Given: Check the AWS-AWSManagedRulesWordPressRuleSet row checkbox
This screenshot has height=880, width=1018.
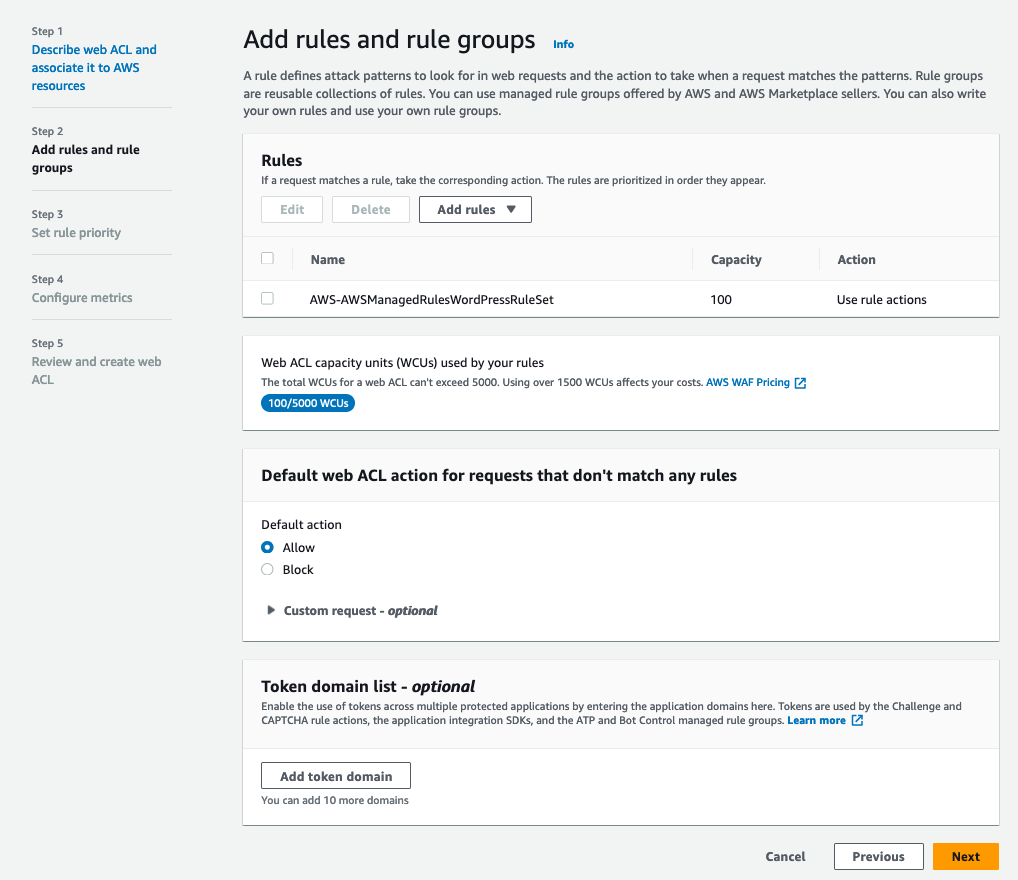Looking at the screenshot, I should point(267,299).
